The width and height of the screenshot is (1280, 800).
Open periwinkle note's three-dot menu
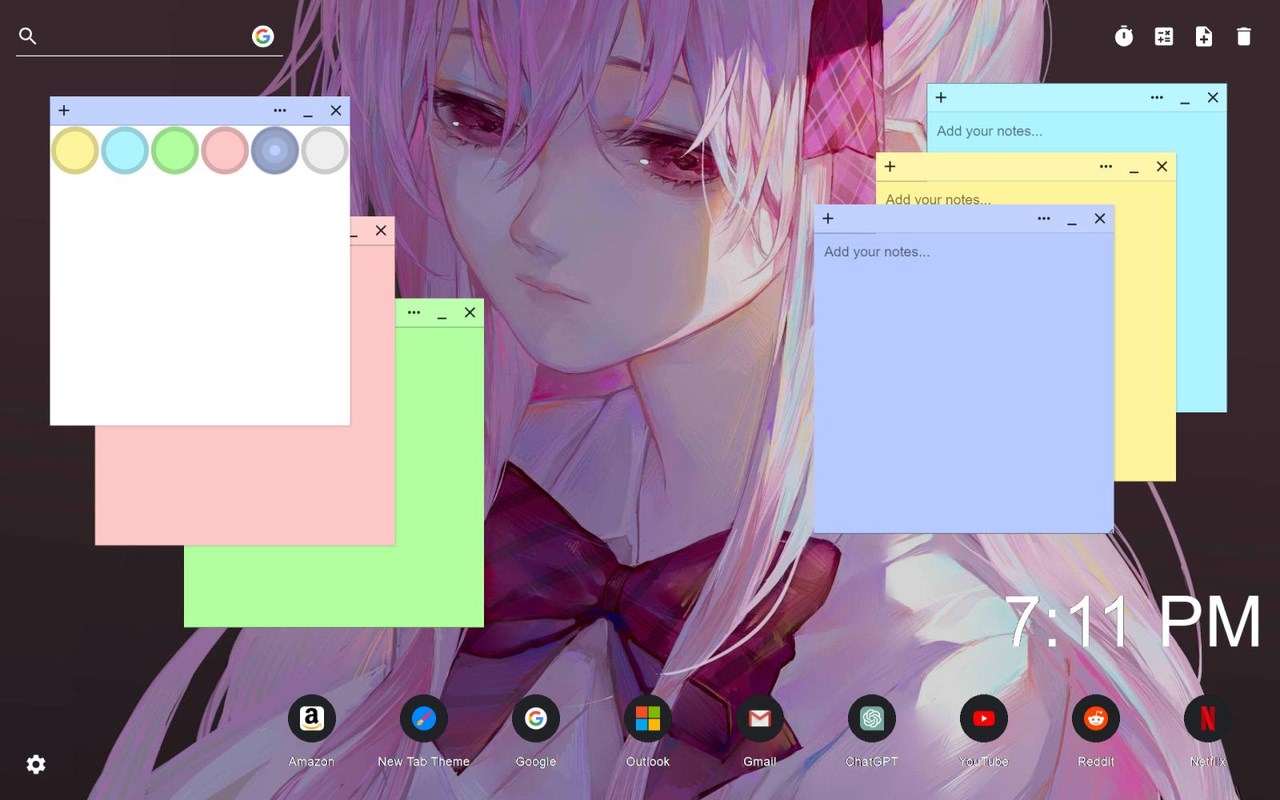[1044, 219]
